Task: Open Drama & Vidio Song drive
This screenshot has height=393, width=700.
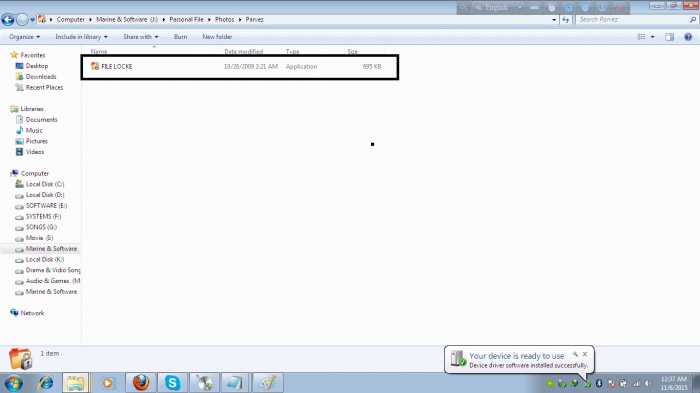Action: pos(53,270)
